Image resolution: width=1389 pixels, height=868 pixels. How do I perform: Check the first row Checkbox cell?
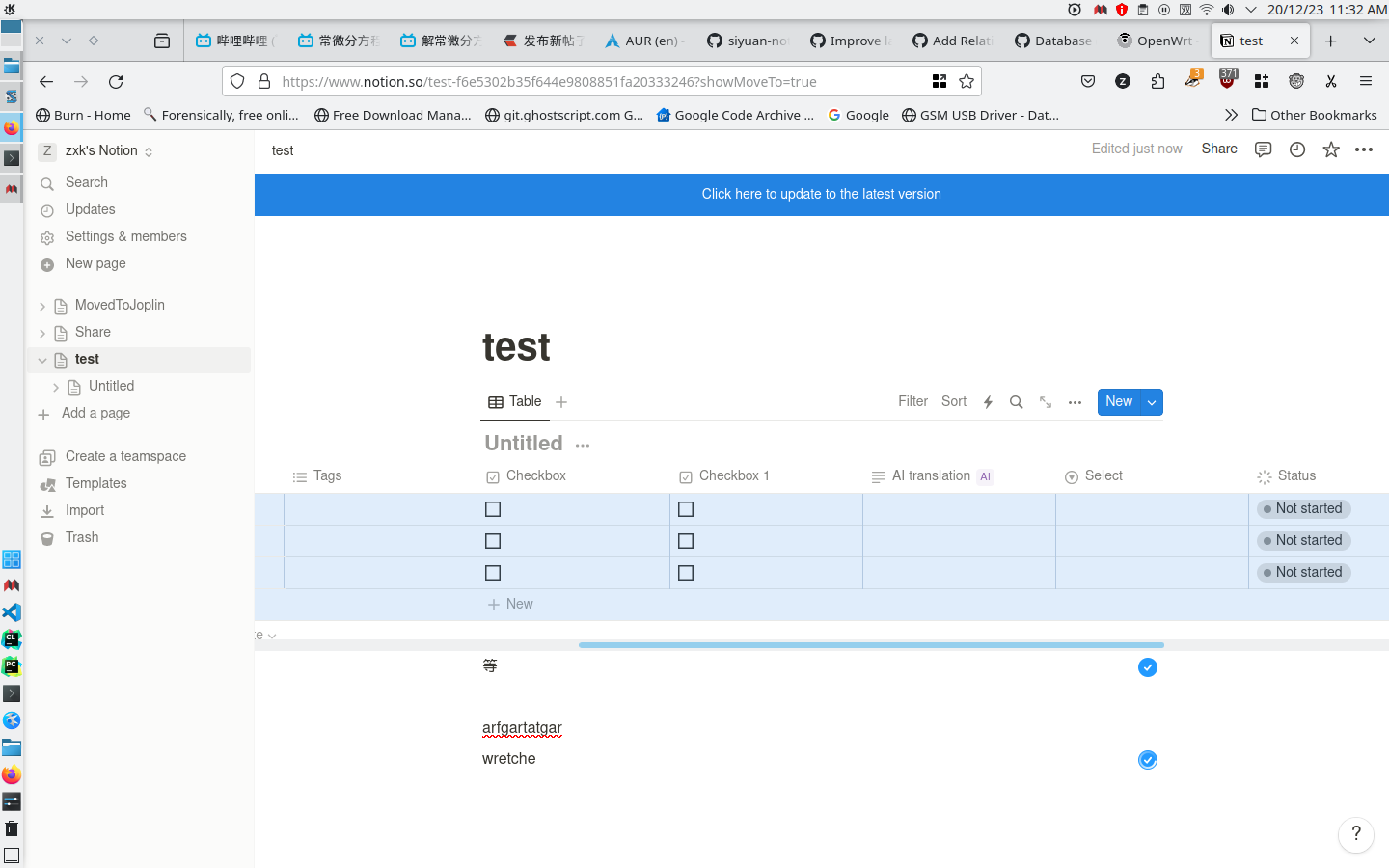[493, 509]
